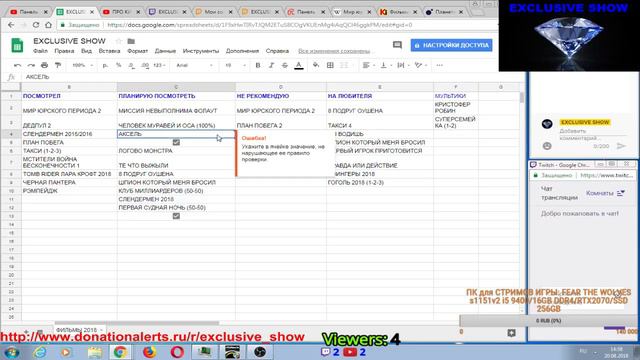Print the spreadsheet via printer icon

coord(44,65)
